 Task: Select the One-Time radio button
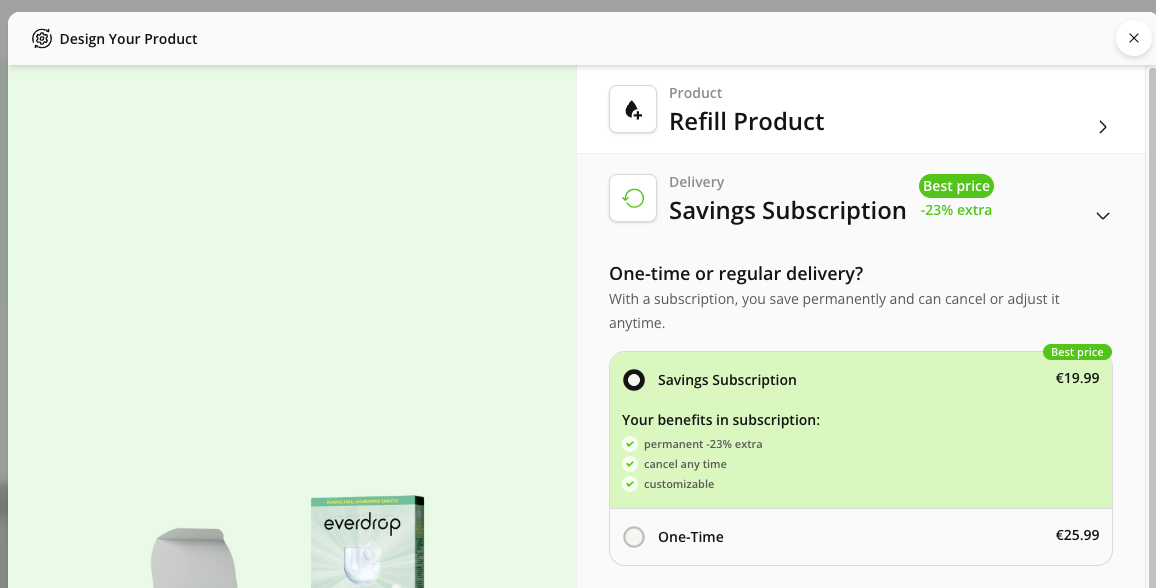[634, 537]
